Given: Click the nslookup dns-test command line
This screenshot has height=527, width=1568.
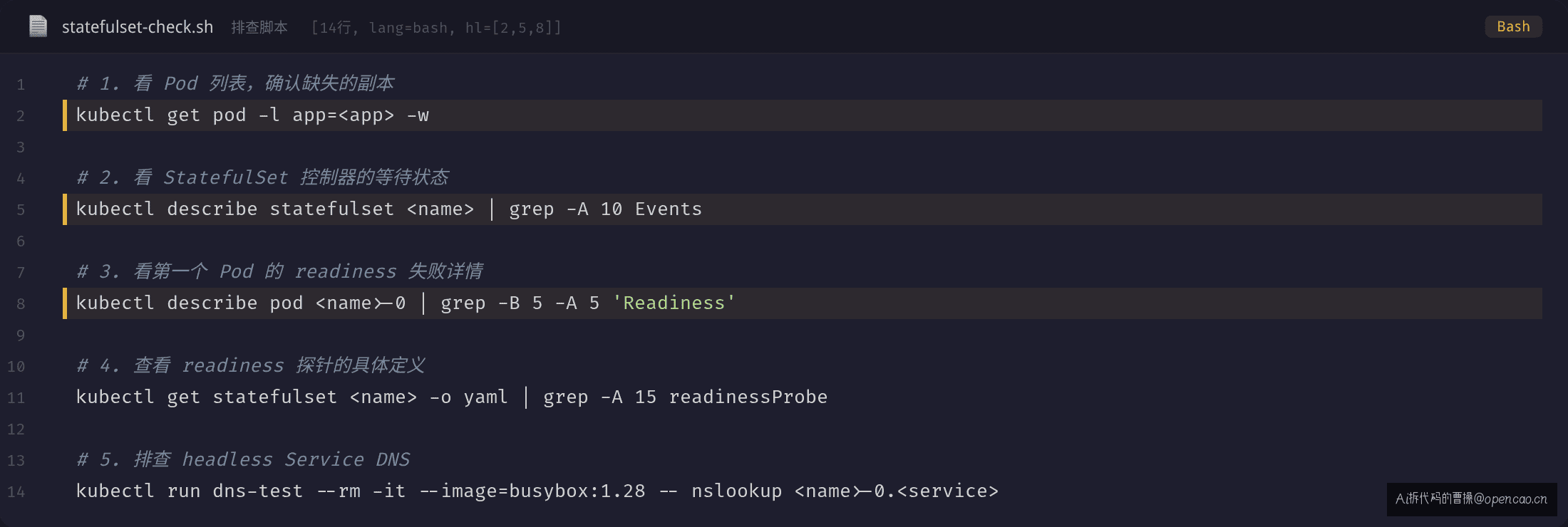Looking at the screenshot, I should [x=537, y=491].
